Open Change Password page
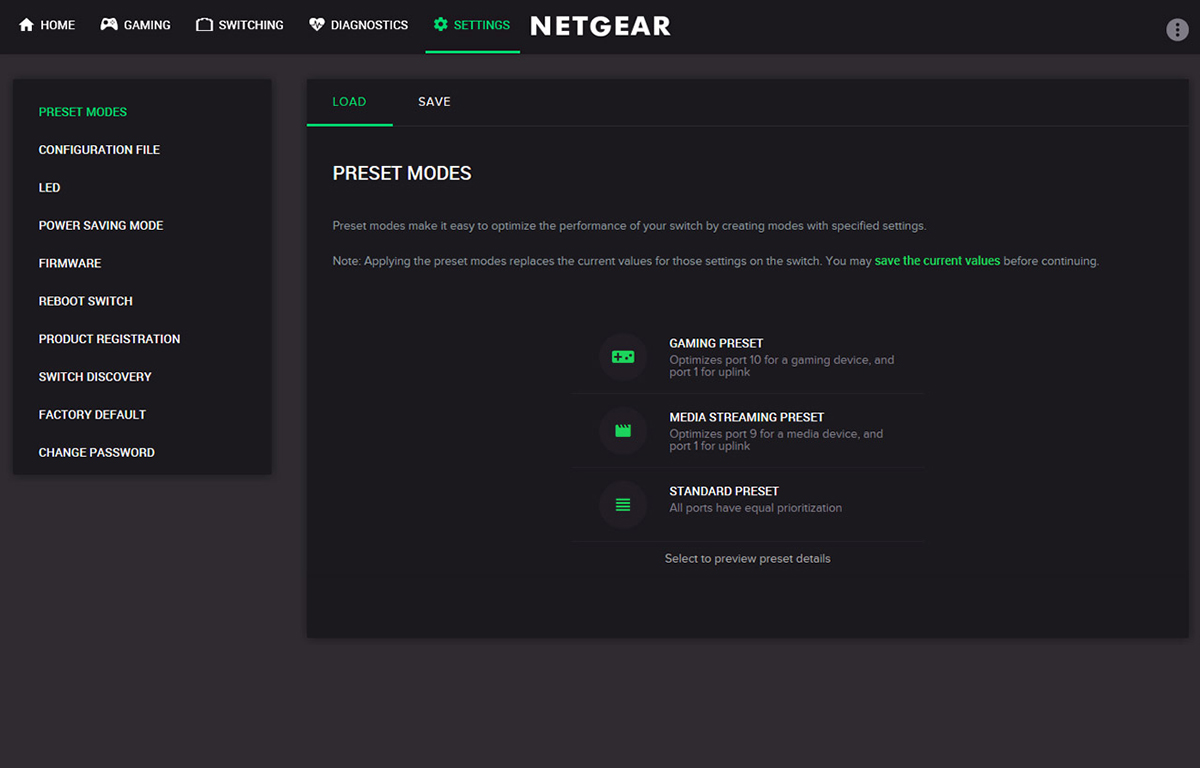Viewport: 1200px width, 768px height. click(x=97, y=453)
